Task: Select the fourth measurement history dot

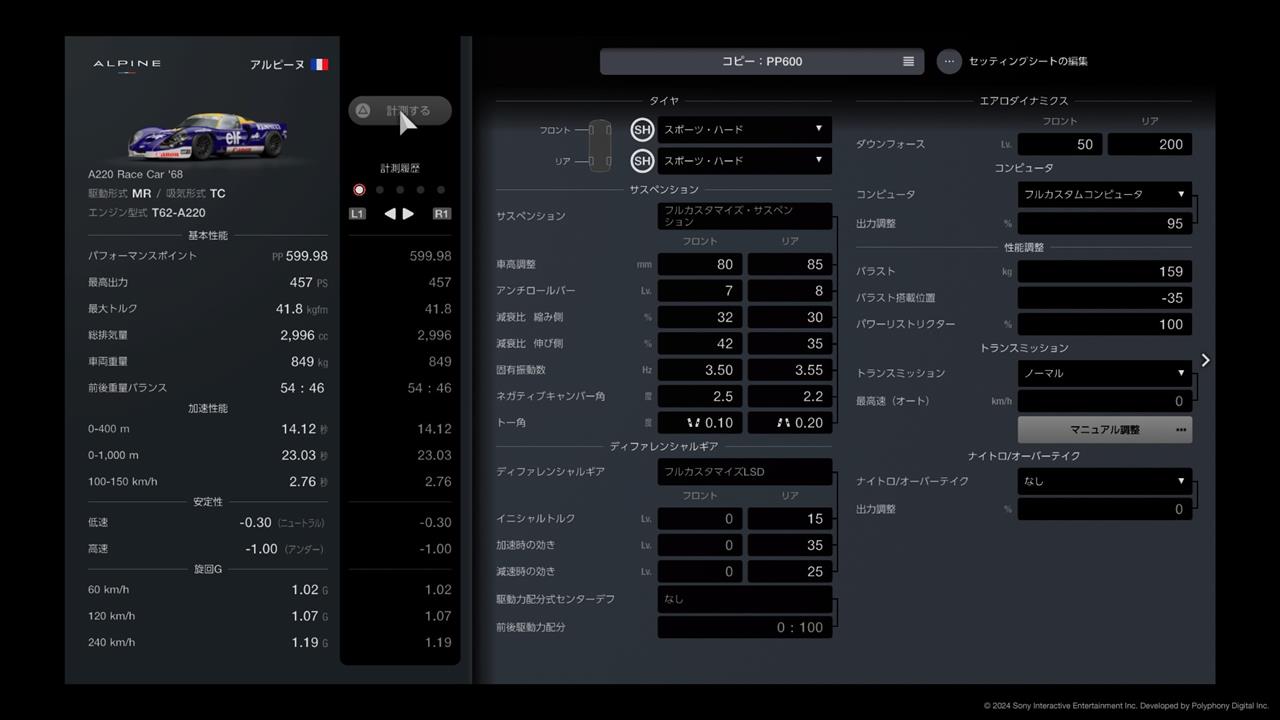Action: 420,190
